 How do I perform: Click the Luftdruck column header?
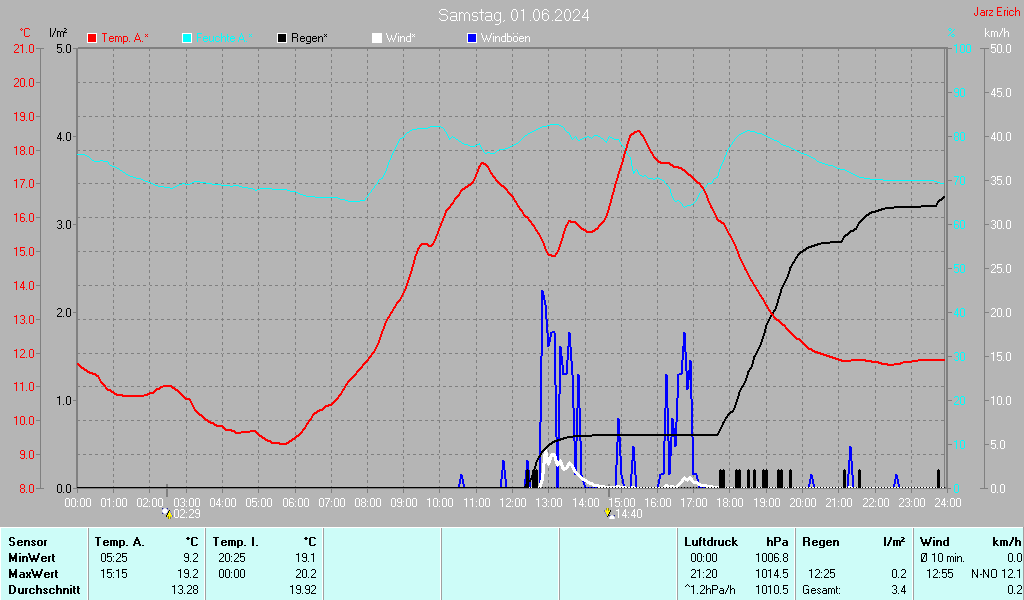(710, 541)
